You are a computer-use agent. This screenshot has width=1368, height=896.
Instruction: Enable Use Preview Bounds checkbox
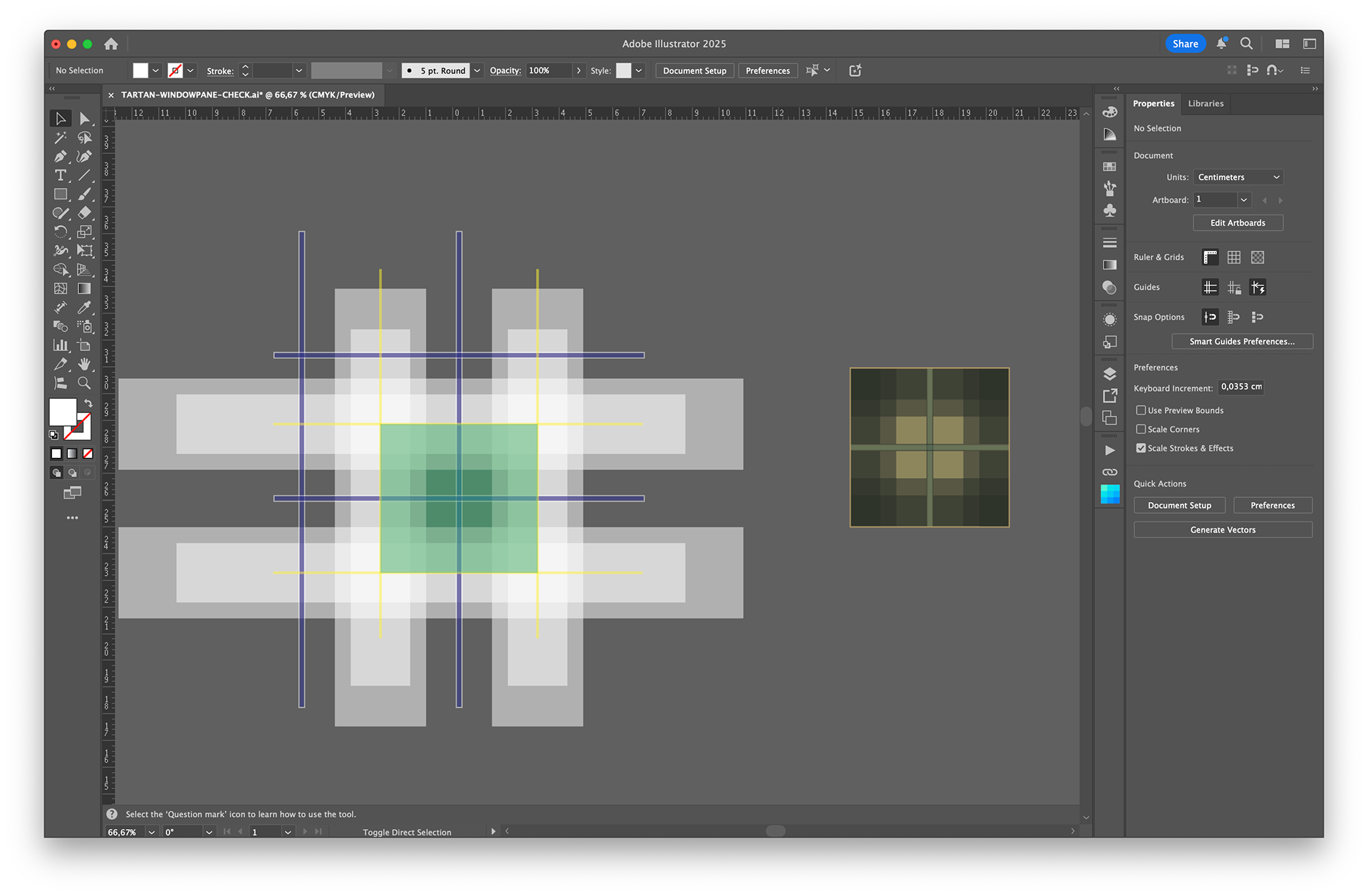[1141, 410]
